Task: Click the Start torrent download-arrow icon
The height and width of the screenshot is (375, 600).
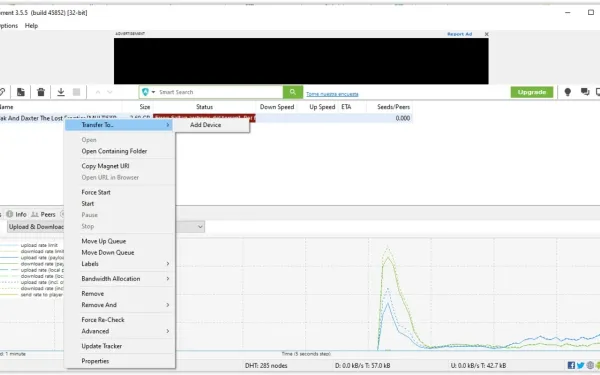Action: (61, 92)
